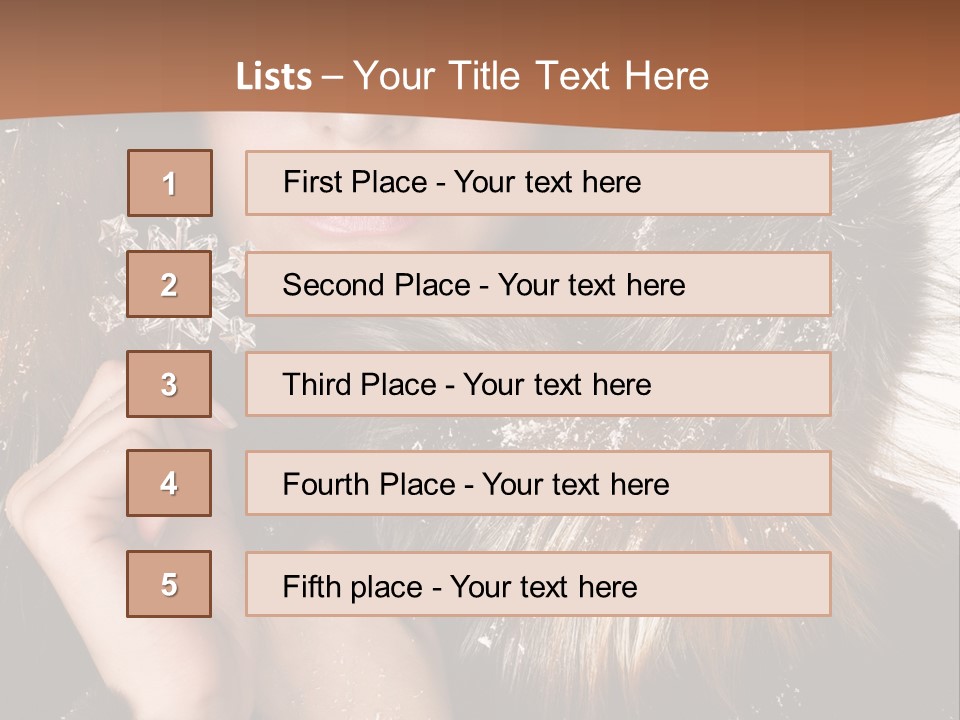Click the text Second Place
Screen dimensions: 960x720
[x=377, y=285]
